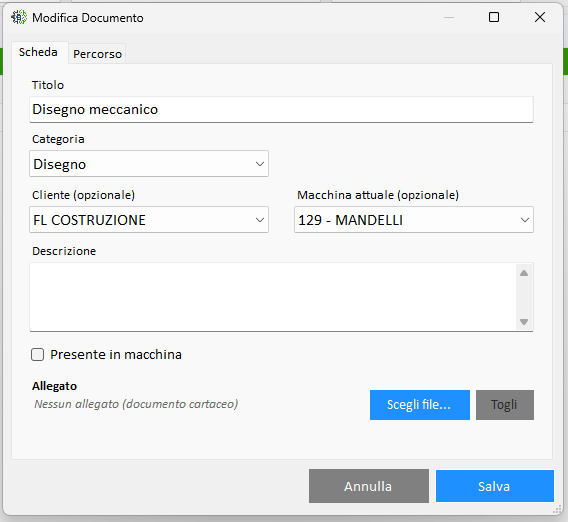Click the Allegato heading label

point(54,386)
